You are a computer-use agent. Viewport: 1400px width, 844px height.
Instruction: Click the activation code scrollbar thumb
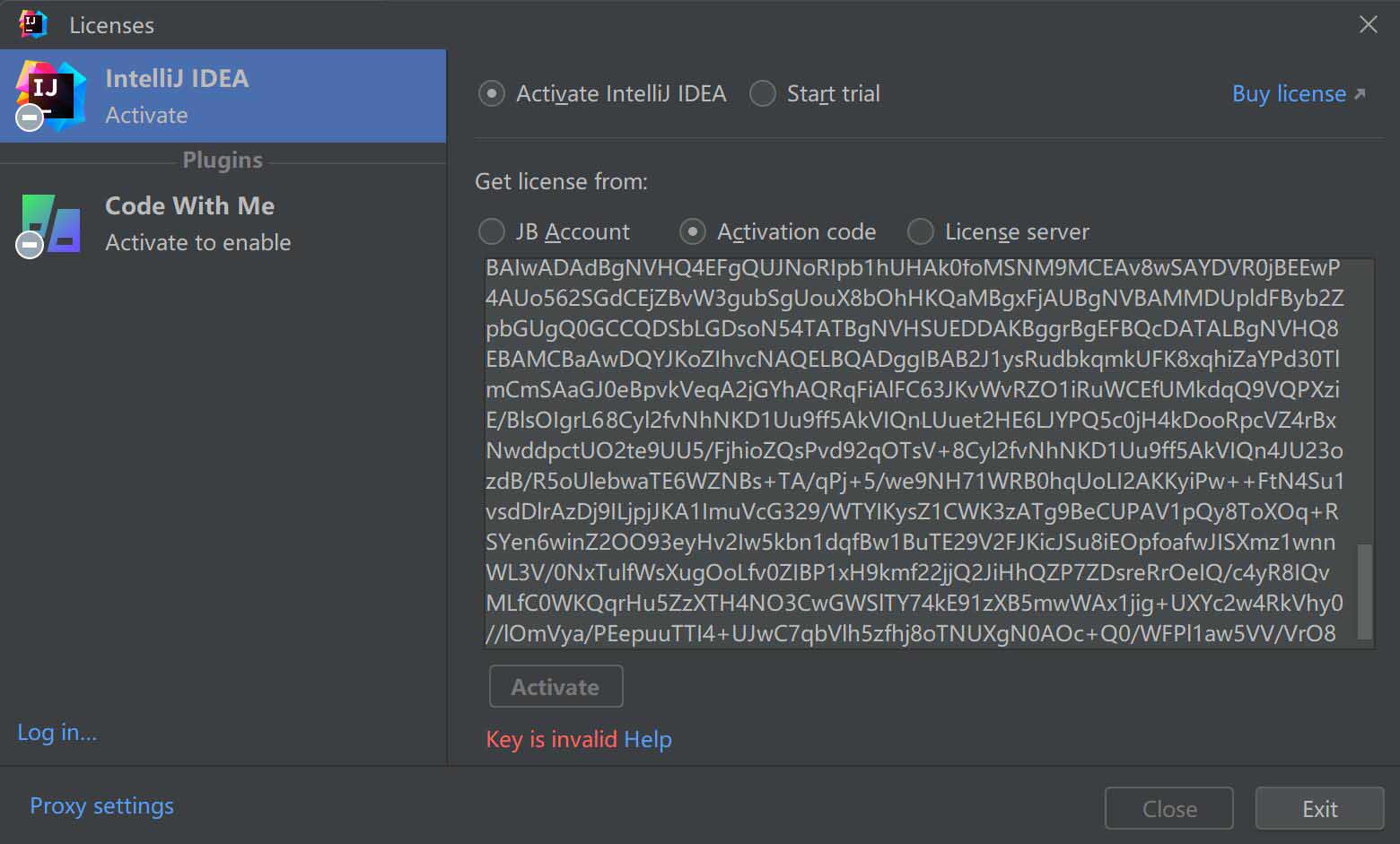point(1365,590)
